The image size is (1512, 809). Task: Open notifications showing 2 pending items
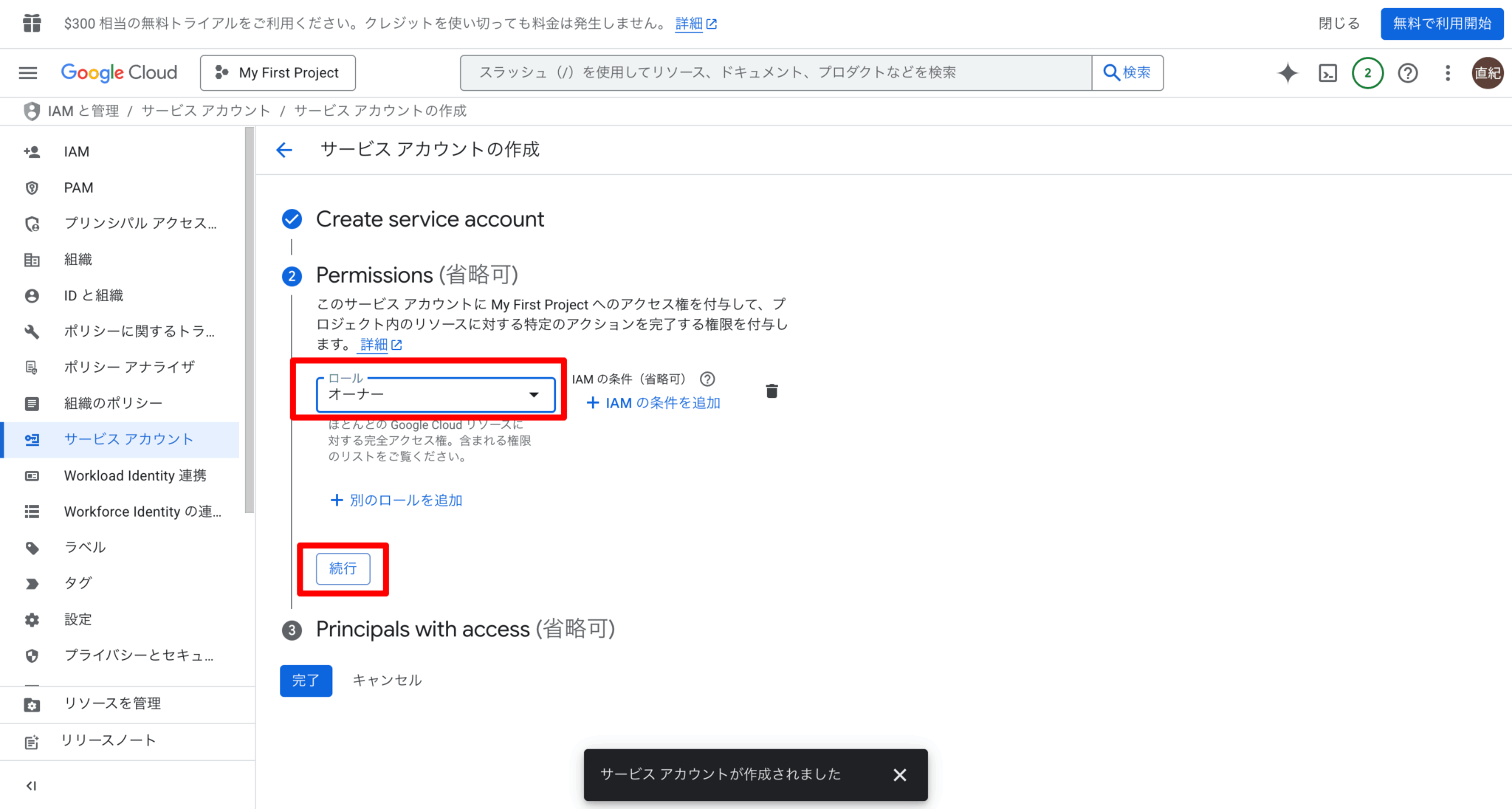tap(1367, 73)
